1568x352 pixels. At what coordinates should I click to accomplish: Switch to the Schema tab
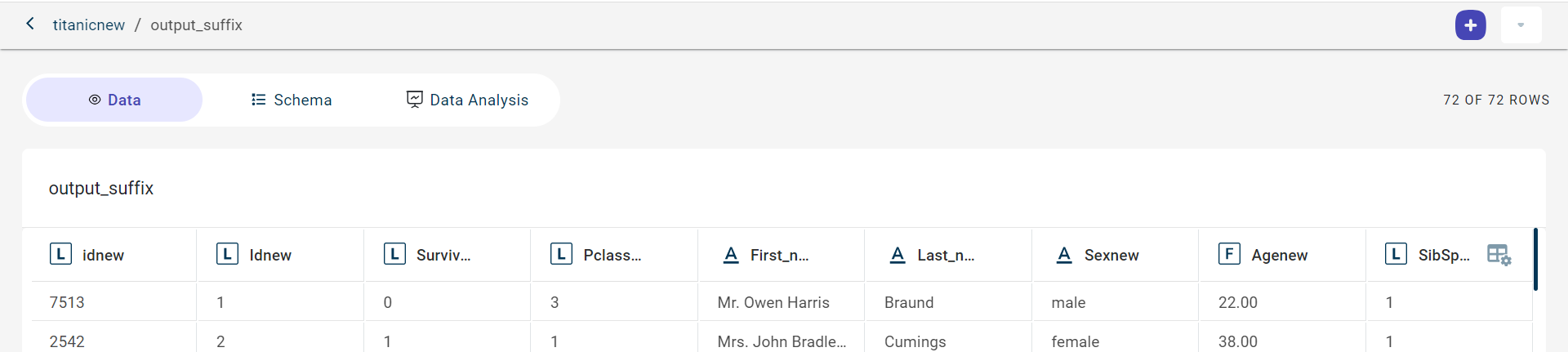(292, 100)
